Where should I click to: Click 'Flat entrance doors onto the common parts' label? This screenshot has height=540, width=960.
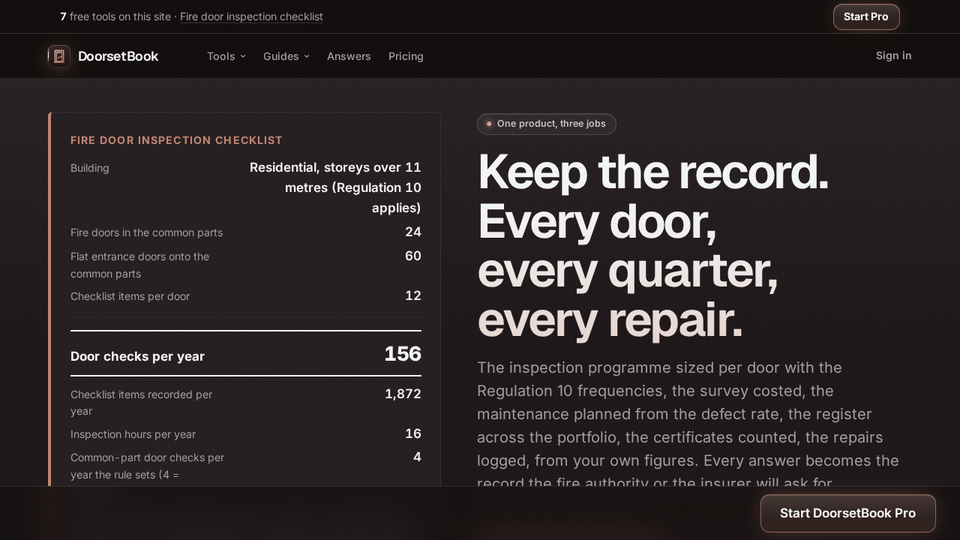click(140, 265)
